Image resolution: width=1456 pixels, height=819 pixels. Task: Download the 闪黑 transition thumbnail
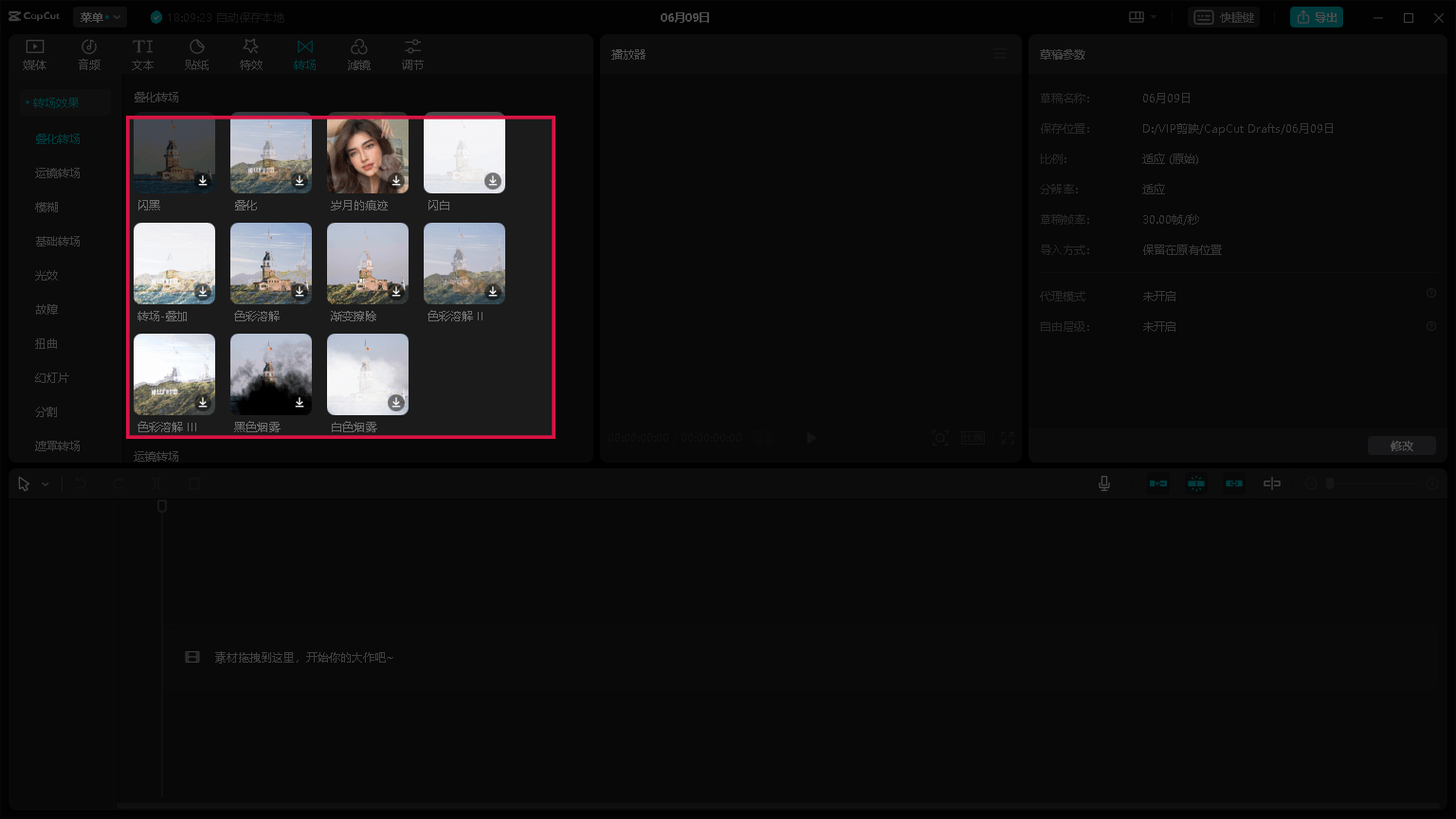(x=202, y=182)
